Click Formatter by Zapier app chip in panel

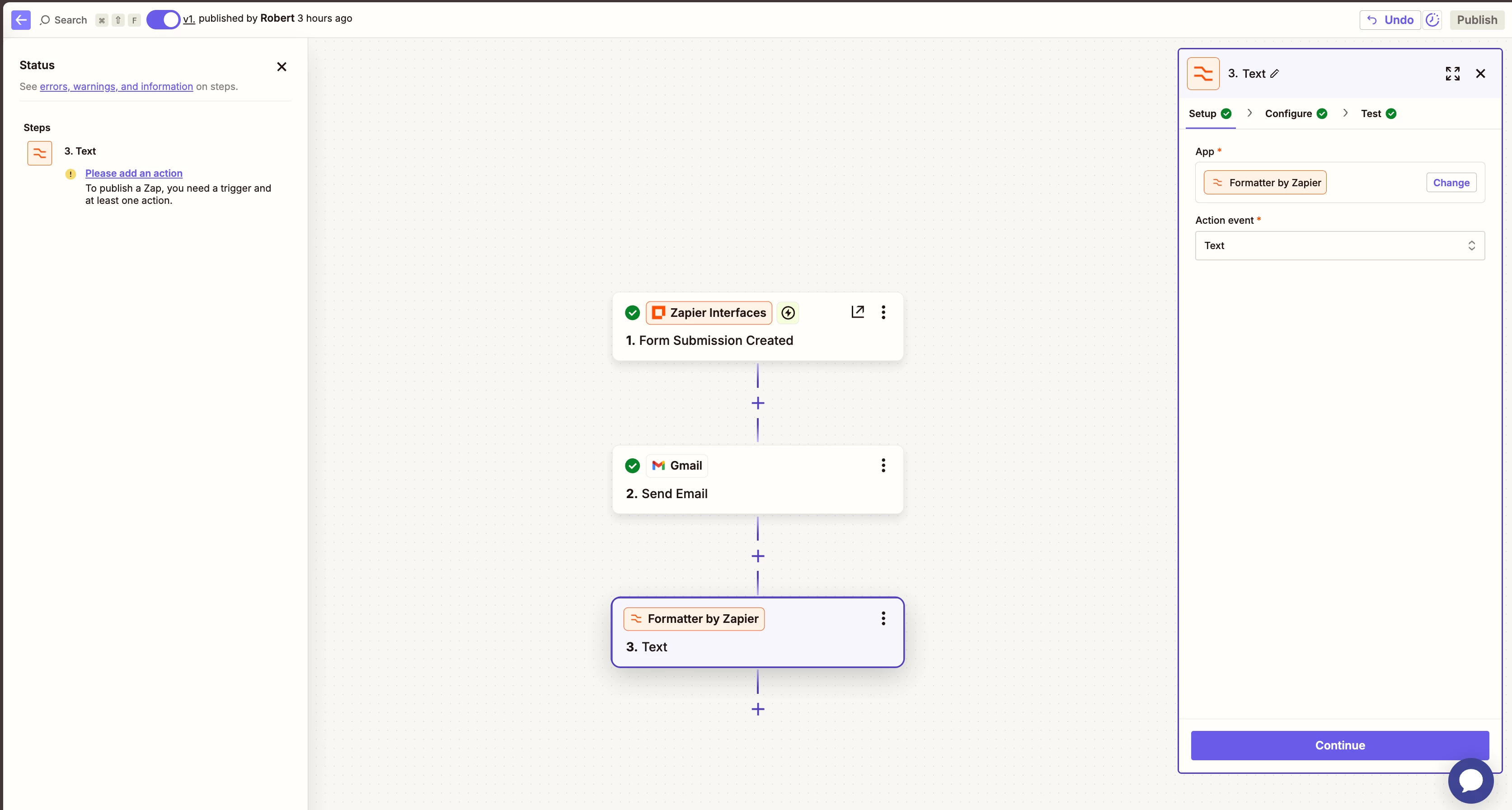(x=1265, y=183)
